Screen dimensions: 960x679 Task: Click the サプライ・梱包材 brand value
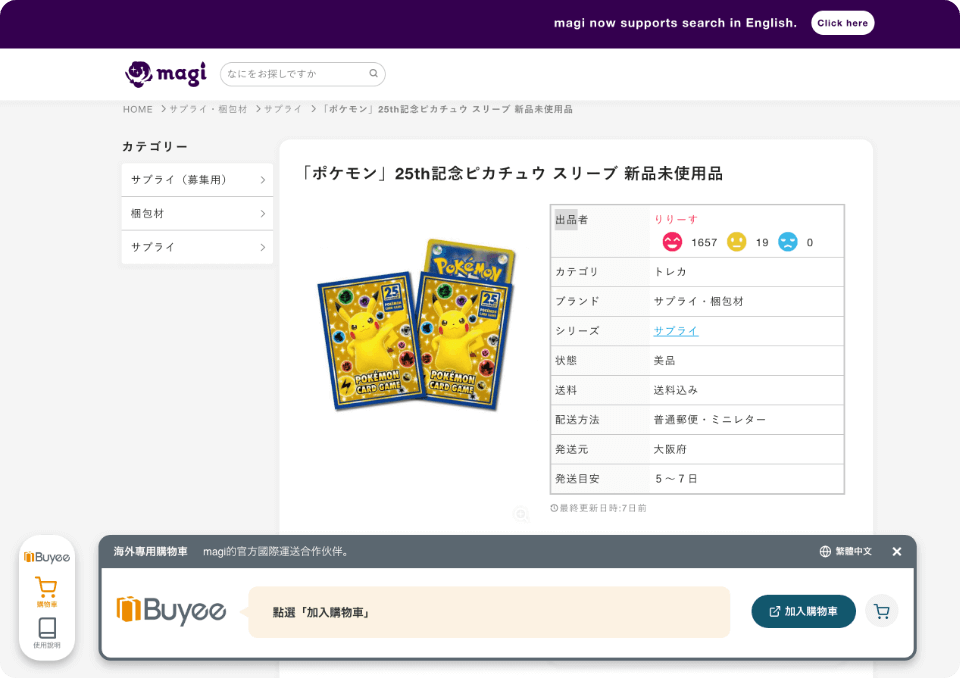(x=699, y=301)
